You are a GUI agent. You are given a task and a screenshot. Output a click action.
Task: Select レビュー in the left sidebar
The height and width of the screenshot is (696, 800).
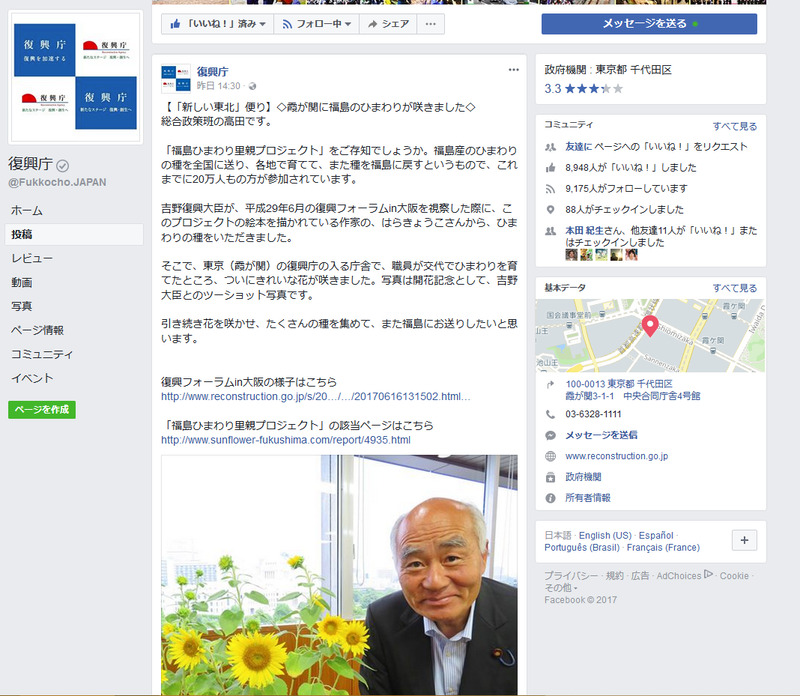[32, 258]
